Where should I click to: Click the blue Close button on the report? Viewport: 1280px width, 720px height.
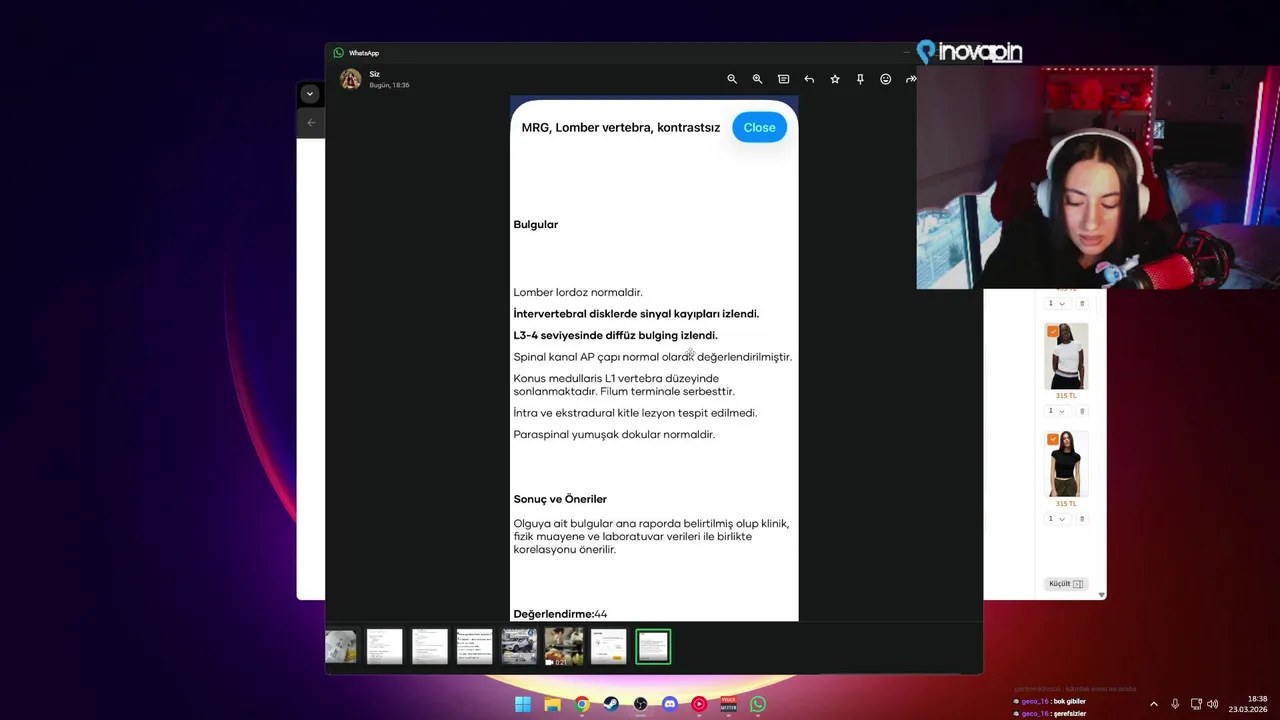point(759,127)
